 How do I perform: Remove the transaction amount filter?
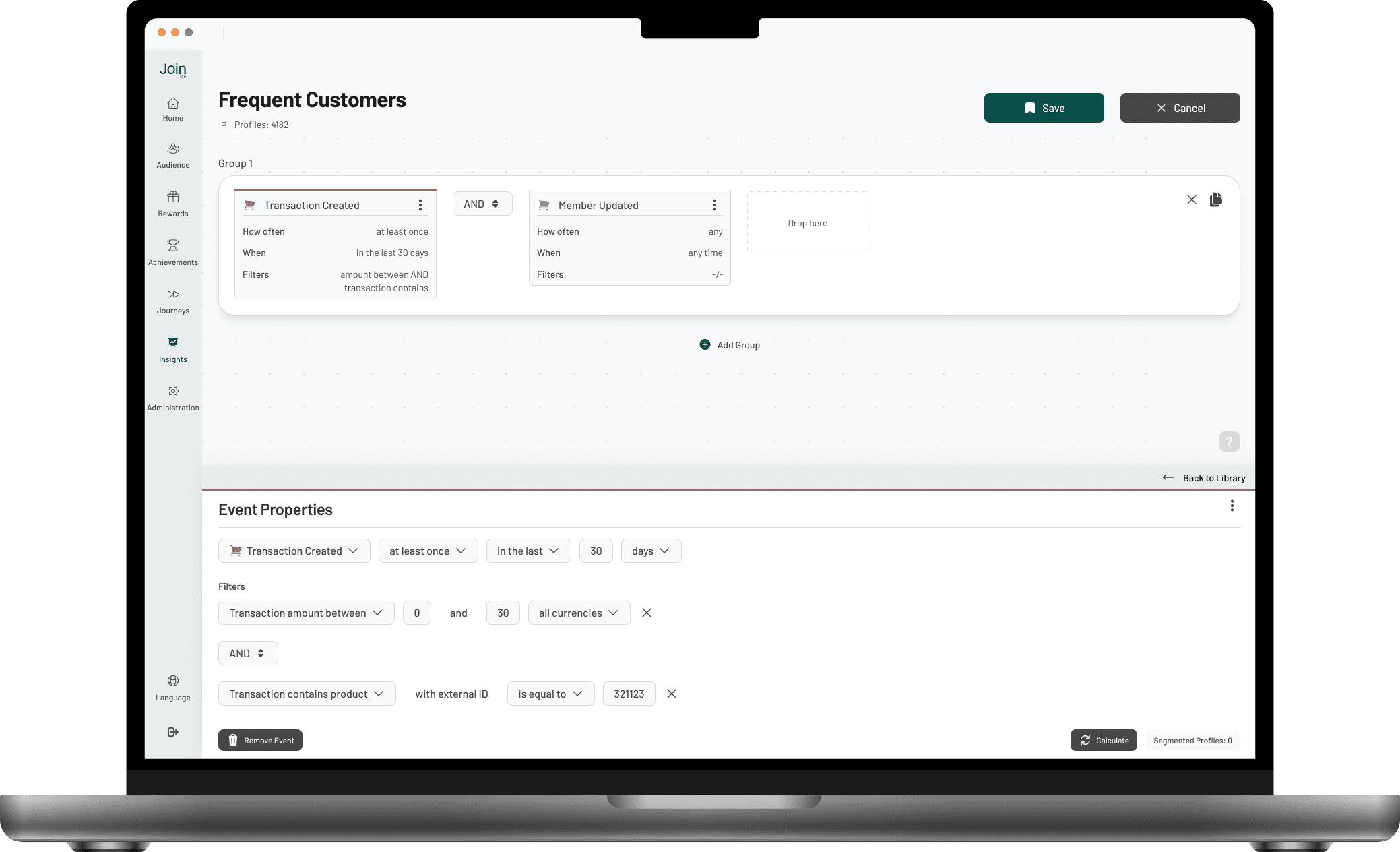(x=647, y=613)
